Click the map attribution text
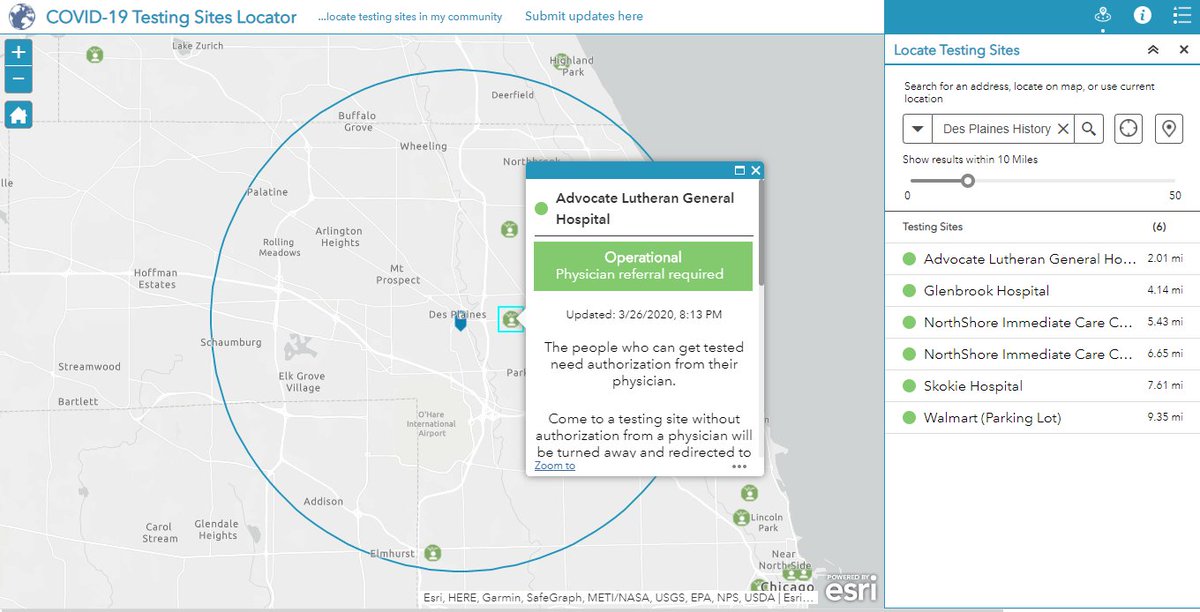The image size is (1200, 612). point(618,599)
